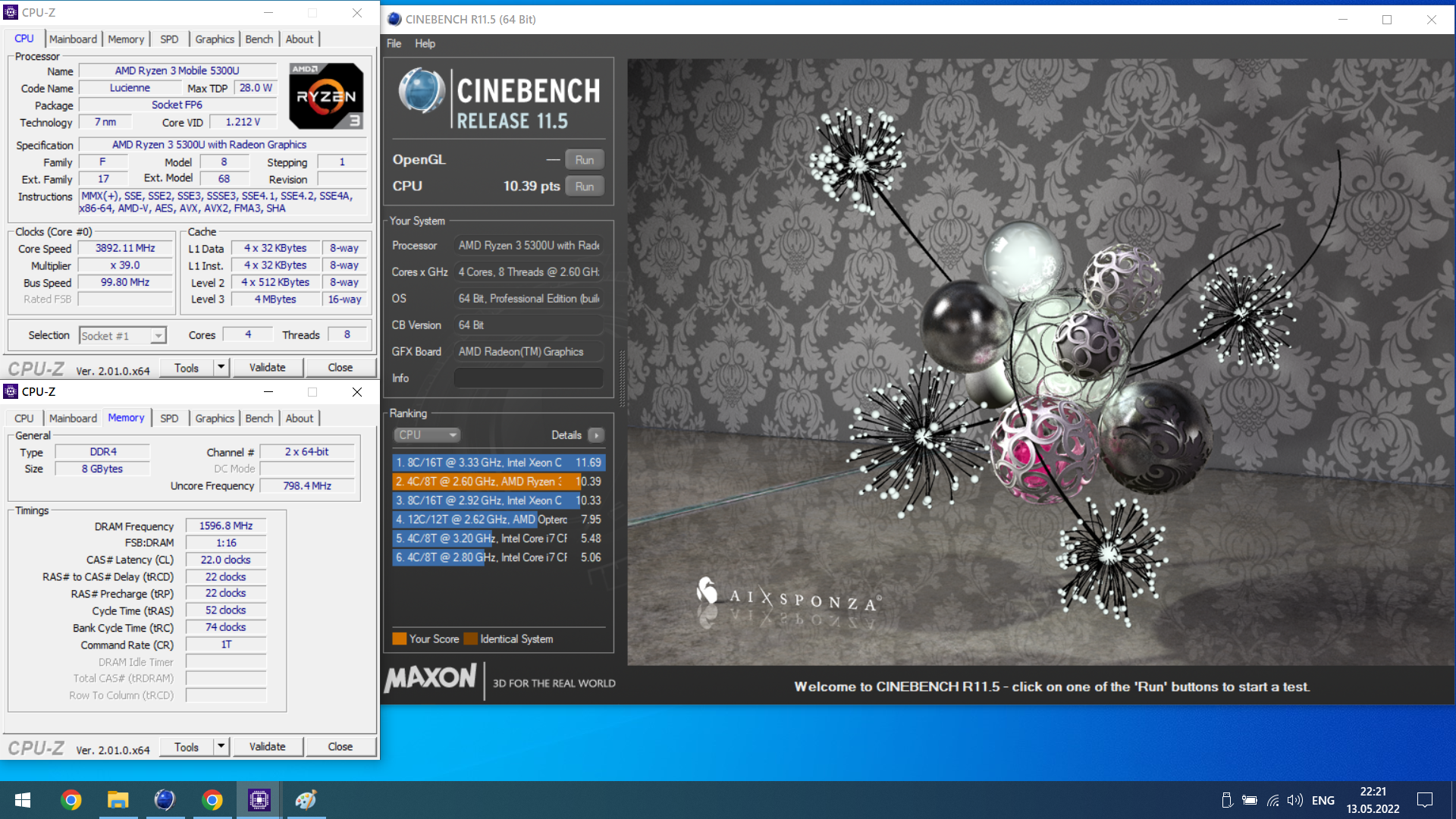Open Bench tab in top CPU-Z window
1456x819 pixels.
(259, 39)
